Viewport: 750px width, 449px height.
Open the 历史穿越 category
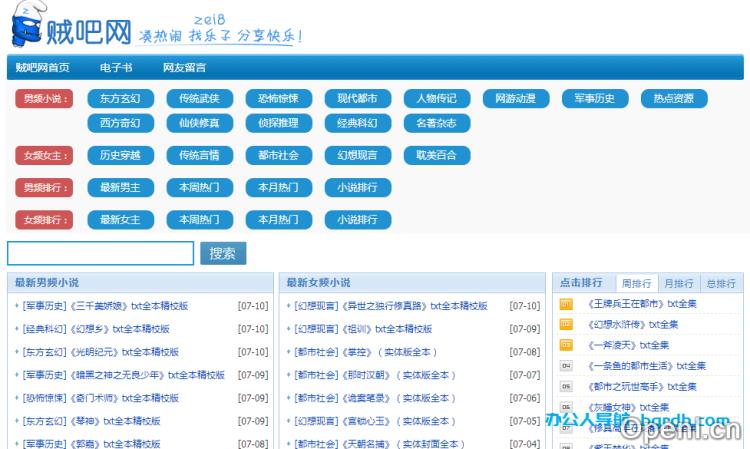pos(121,155)
